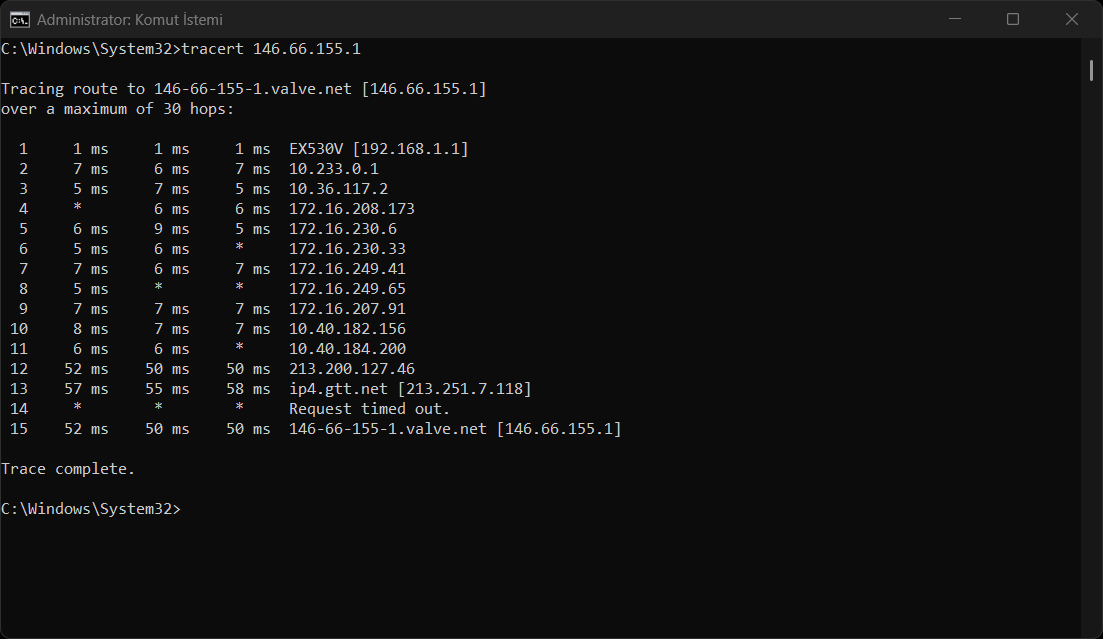The width and height of the screenshot is (1103, 639).
Task: Click the 172.16.208.173 address on hop 4
Action: click(x=352, y=209)
